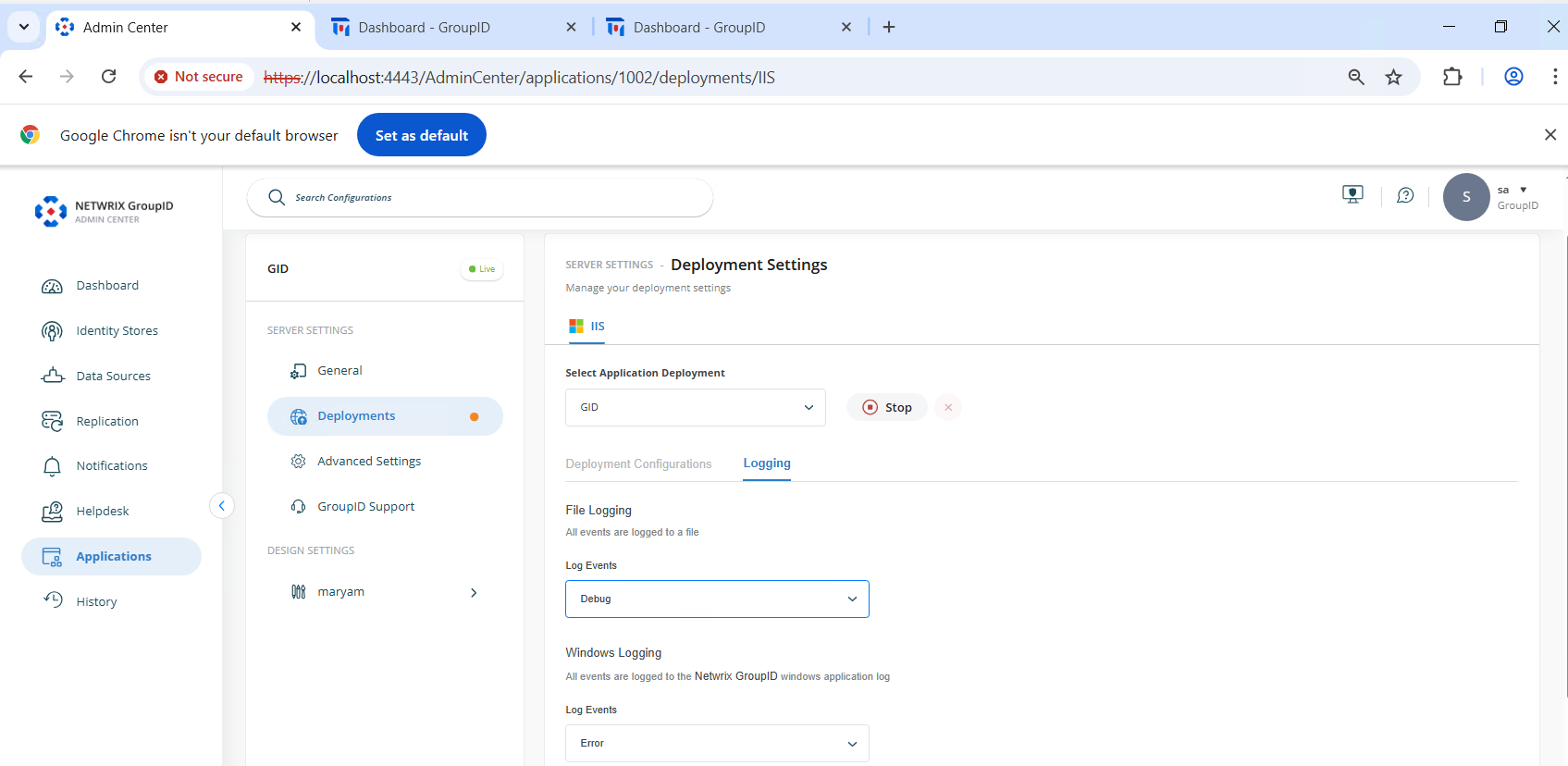
Task: Set Chrome as default browser
Action: (x=422, y=135)
